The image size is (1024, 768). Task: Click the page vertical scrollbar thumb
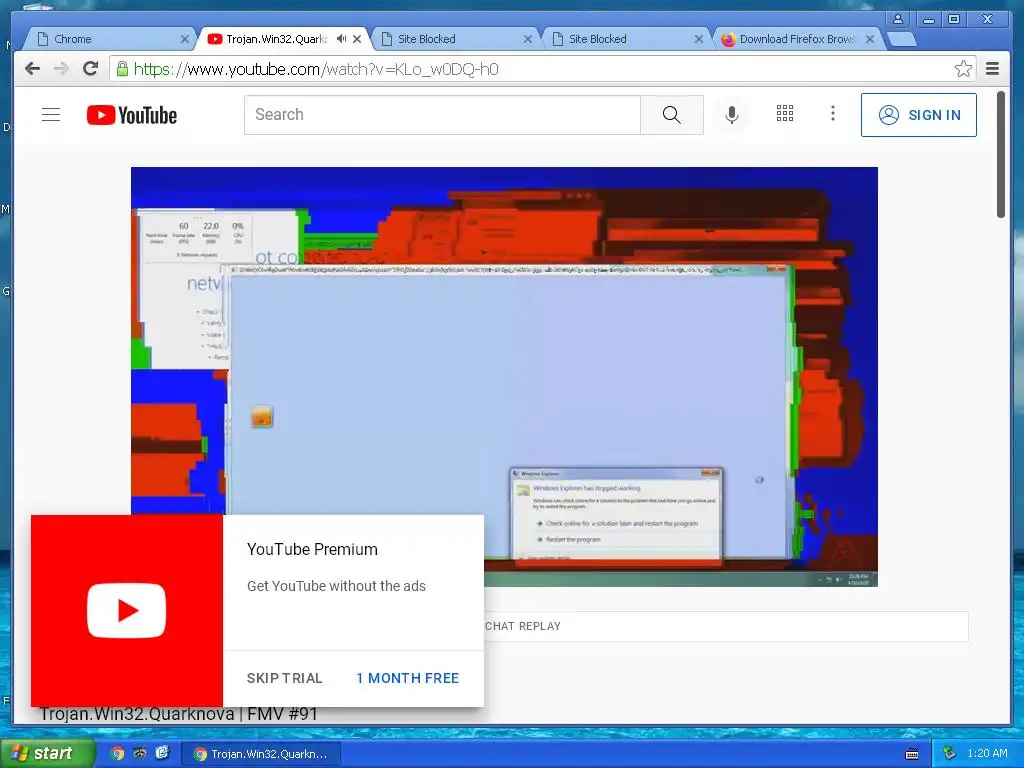pyautogui.click(x=1000, y=155)
